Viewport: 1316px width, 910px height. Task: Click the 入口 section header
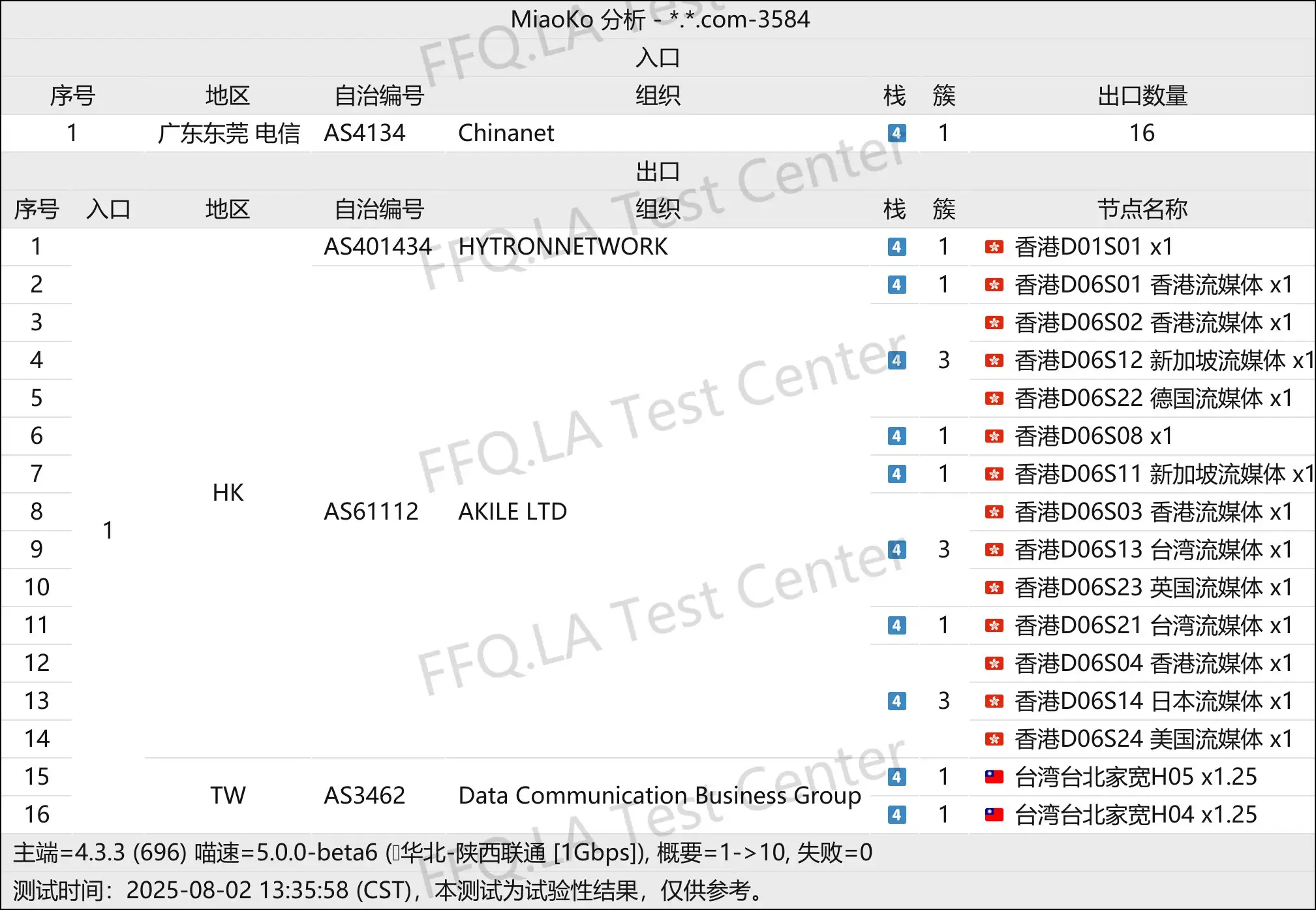pyautogui.click(x=658, y=58)
